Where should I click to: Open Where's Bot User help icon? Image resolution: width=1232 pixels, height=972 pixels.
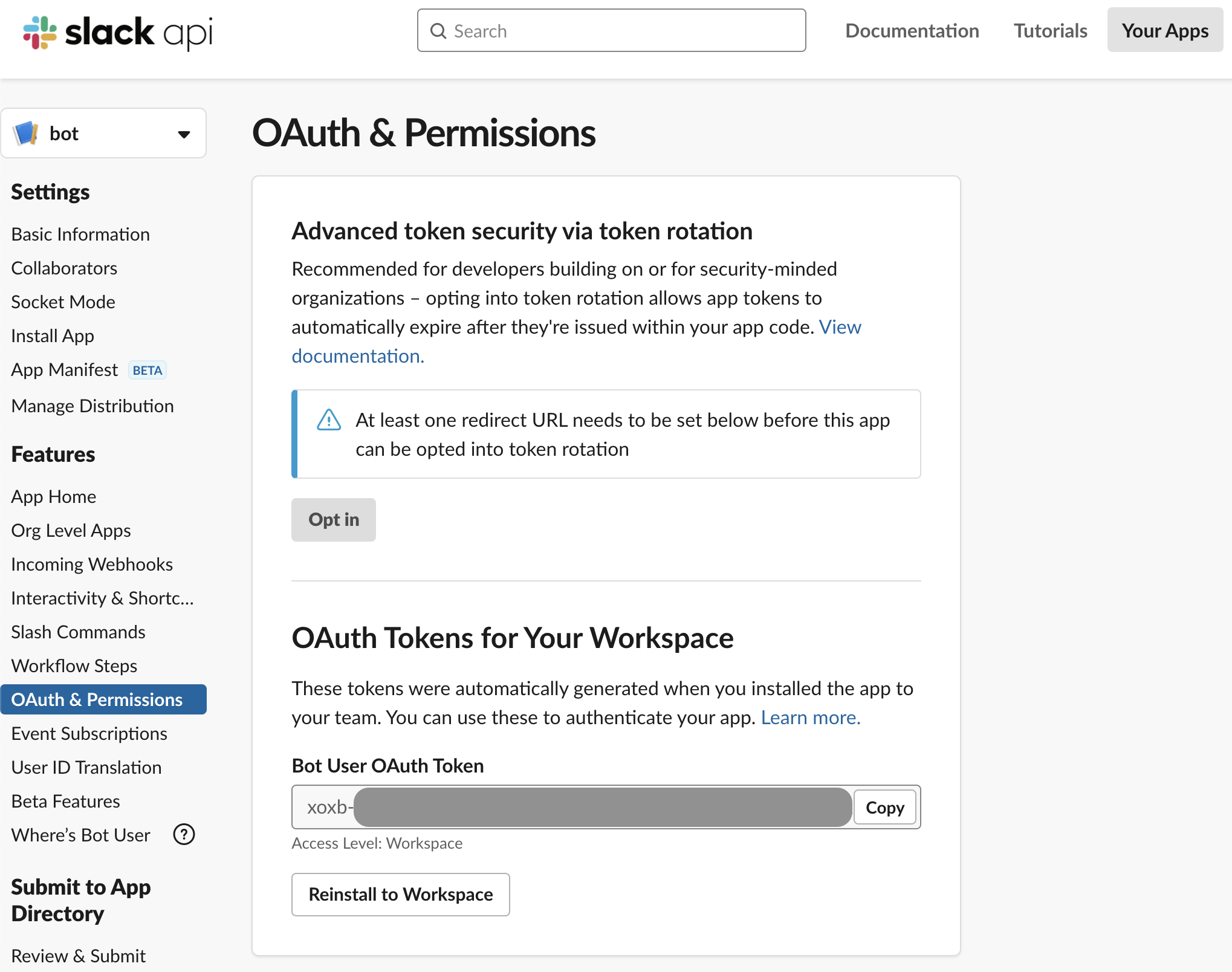click(x=184, y=834)
